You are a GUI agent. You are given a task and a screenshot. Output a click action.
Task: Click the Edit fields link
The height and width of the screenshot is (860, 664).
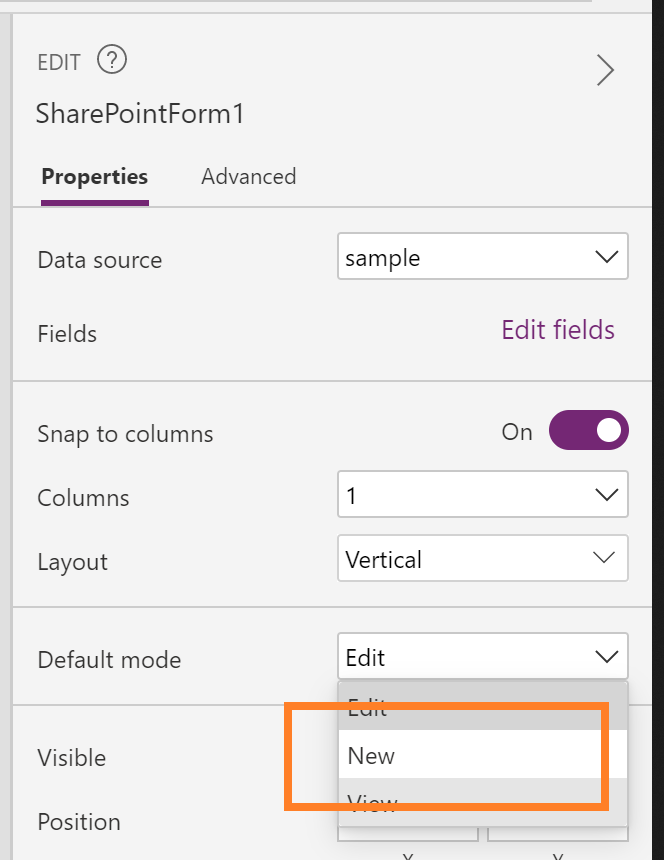coord(557,331)
